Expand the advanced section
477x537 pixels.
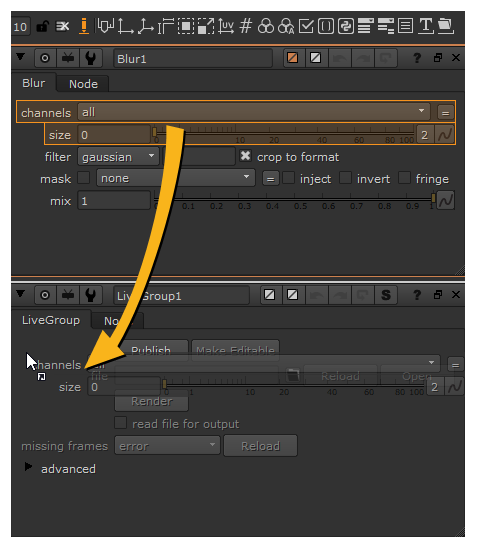(28, 467)
